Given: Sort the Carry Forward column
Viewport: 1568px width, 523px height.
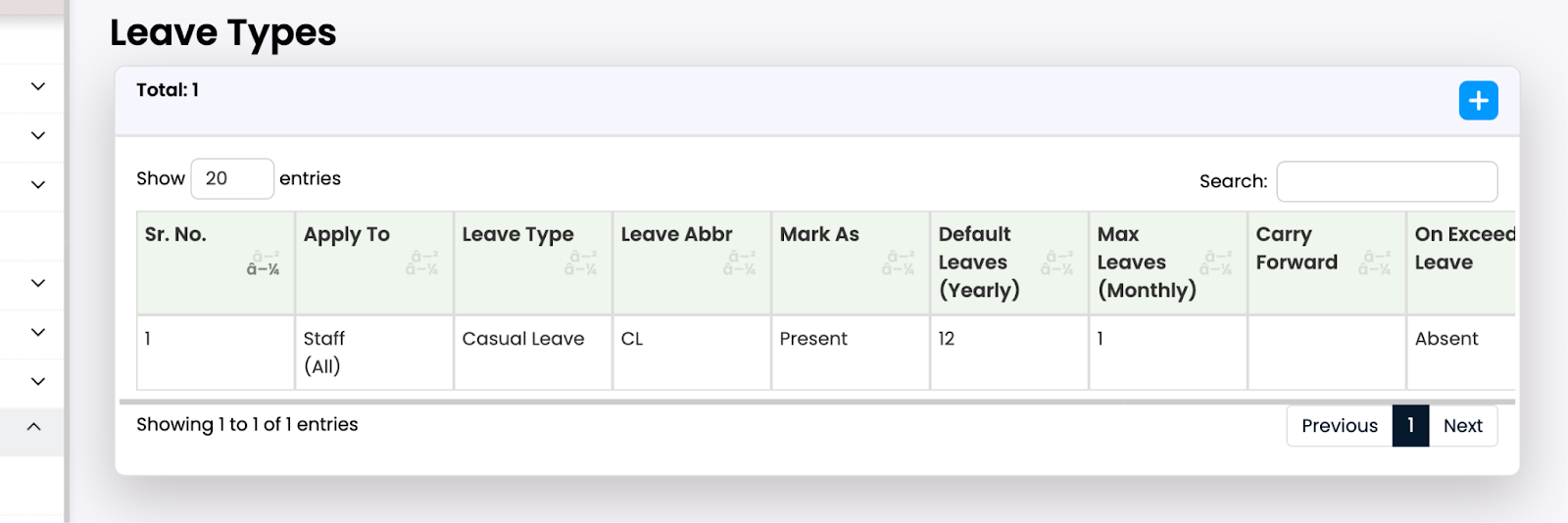Looking at the screenshot, I should coord(1375,263).
